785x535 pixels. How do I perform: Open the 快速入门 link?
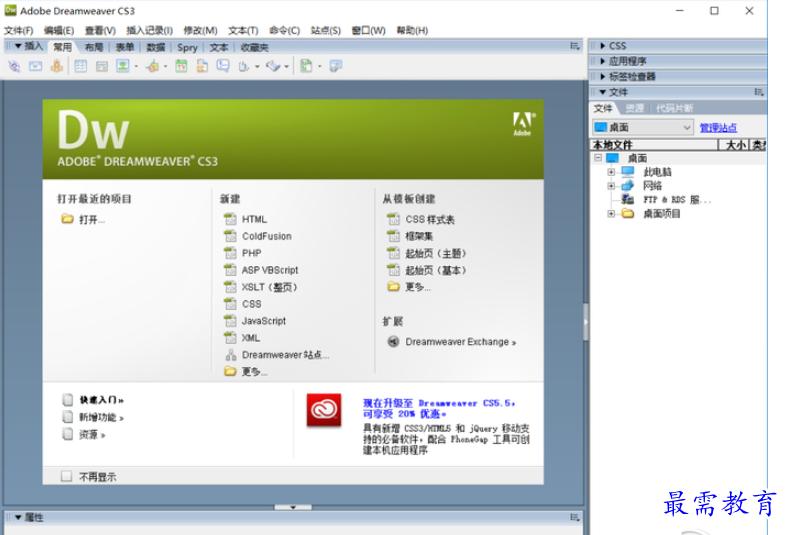tap(101, 400)
